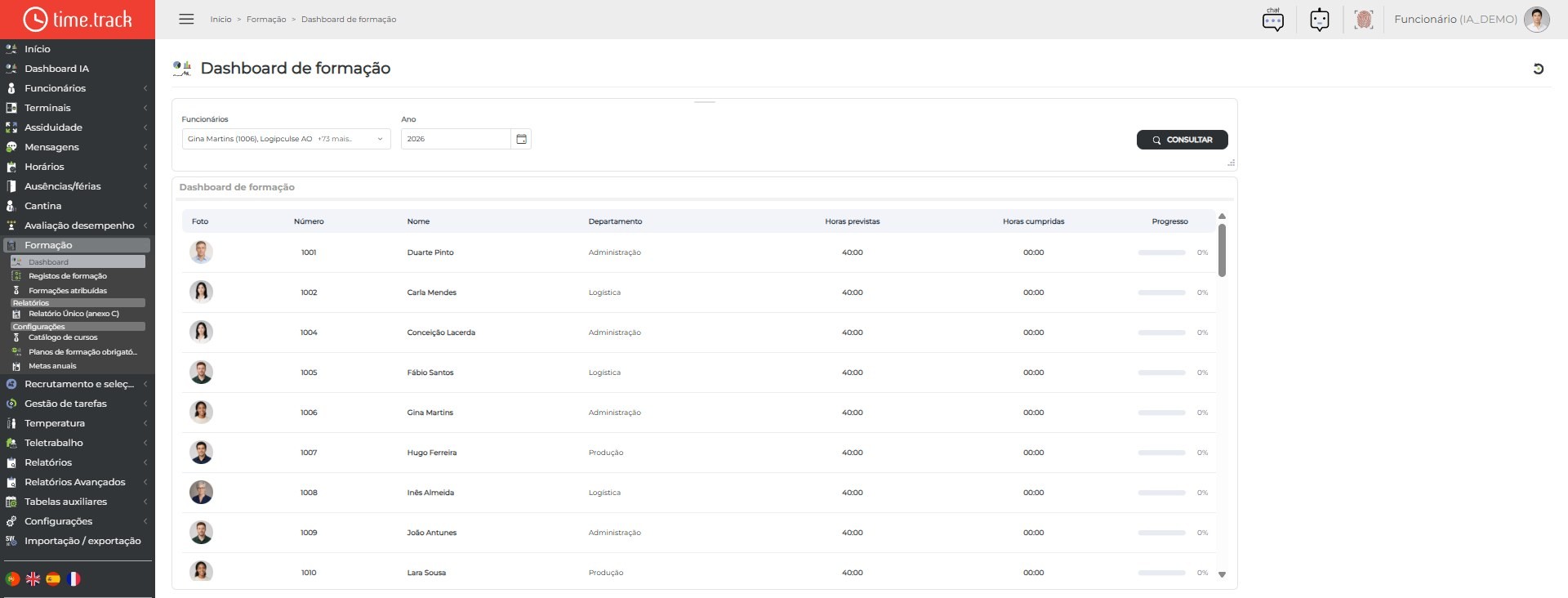Open Registos de formação submenu item

68,276
